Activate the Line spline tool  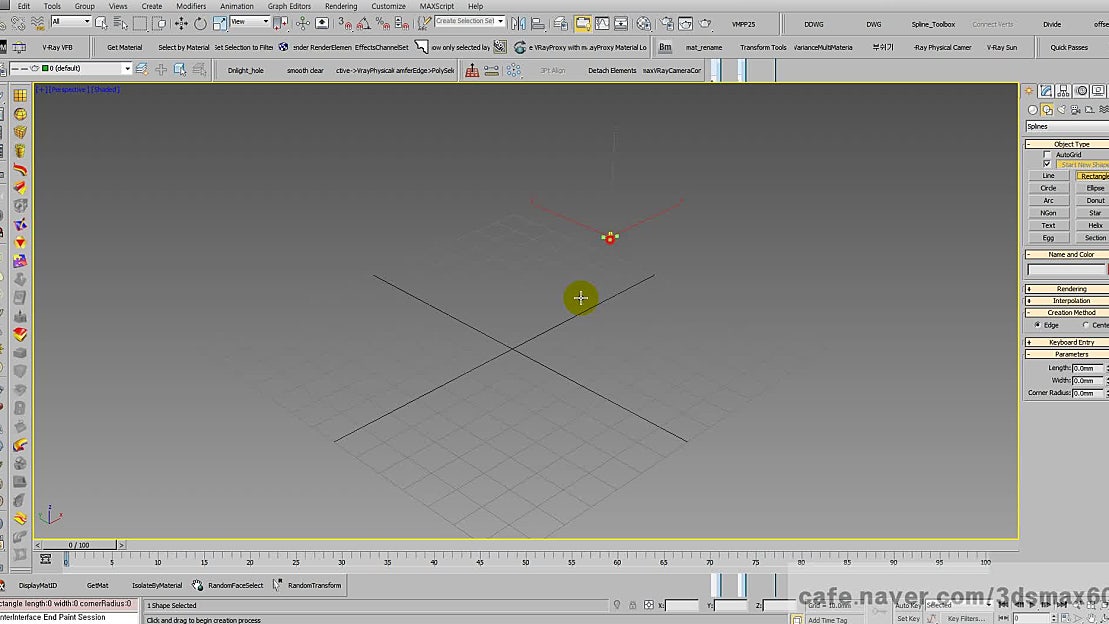pos(1047,175)
